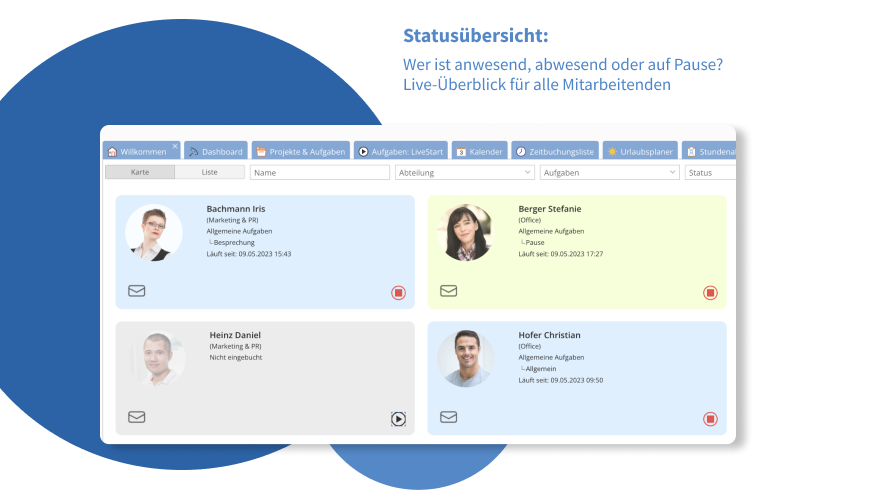The height and width of the screenshot is (490, 872).
Task: Click the Urlaubsplaner sun icon
Action: tap(612, 151)
